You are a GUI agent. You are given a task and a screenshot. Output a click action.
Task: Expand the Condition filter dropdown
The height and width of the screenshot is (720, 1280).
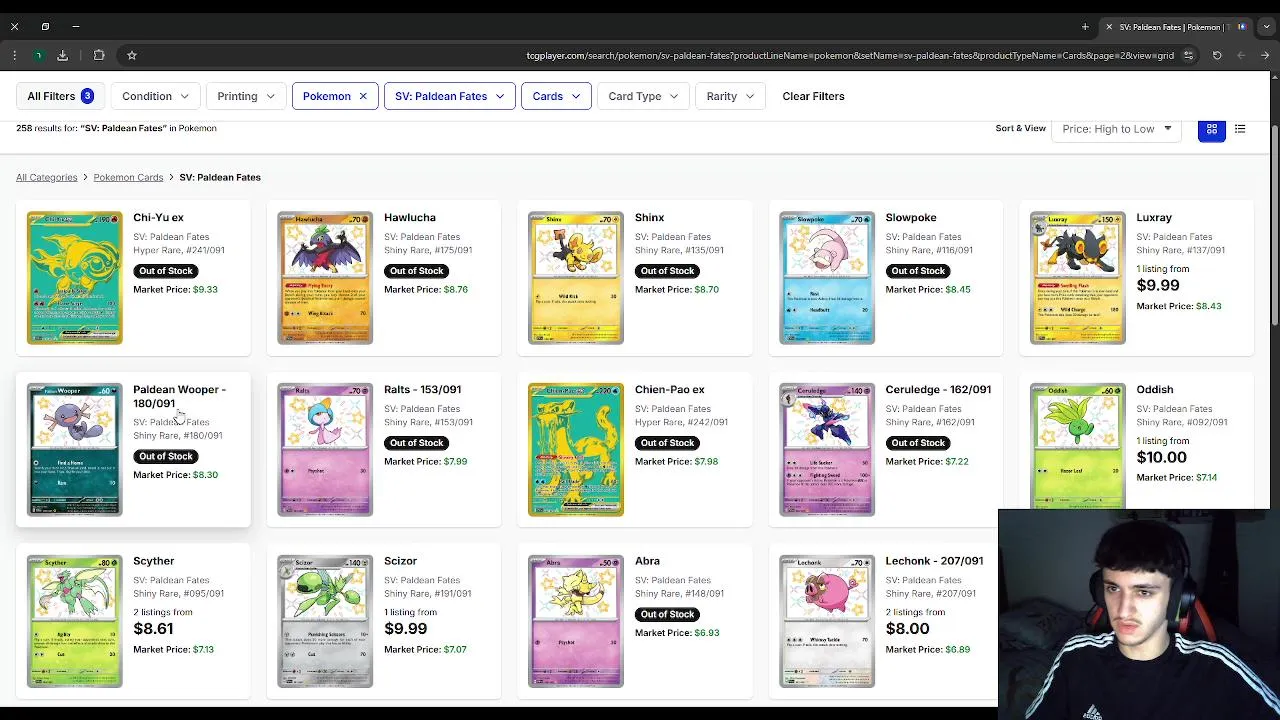pyautogui.click(x=155, y=96)
